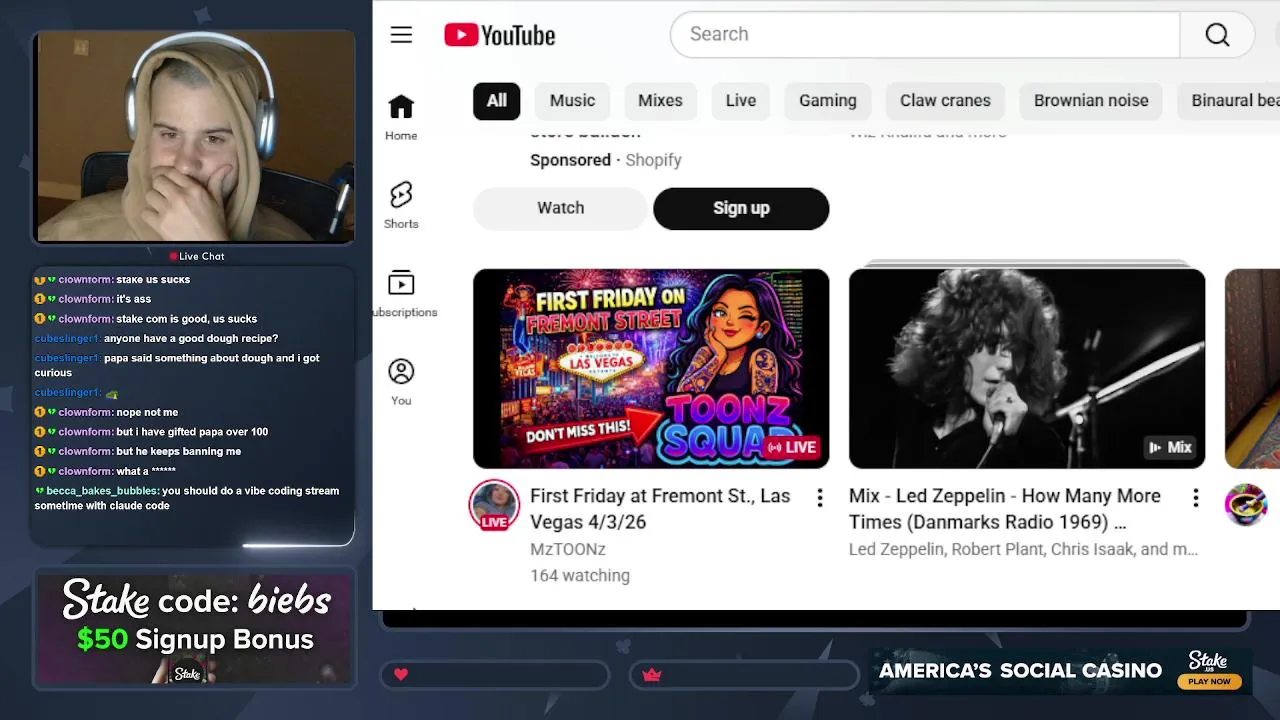The width and height of the screenshot is (1280, 720).
Task: Click the streamer webcam feed
Action: pyautogui.click(x=194, y=138)
